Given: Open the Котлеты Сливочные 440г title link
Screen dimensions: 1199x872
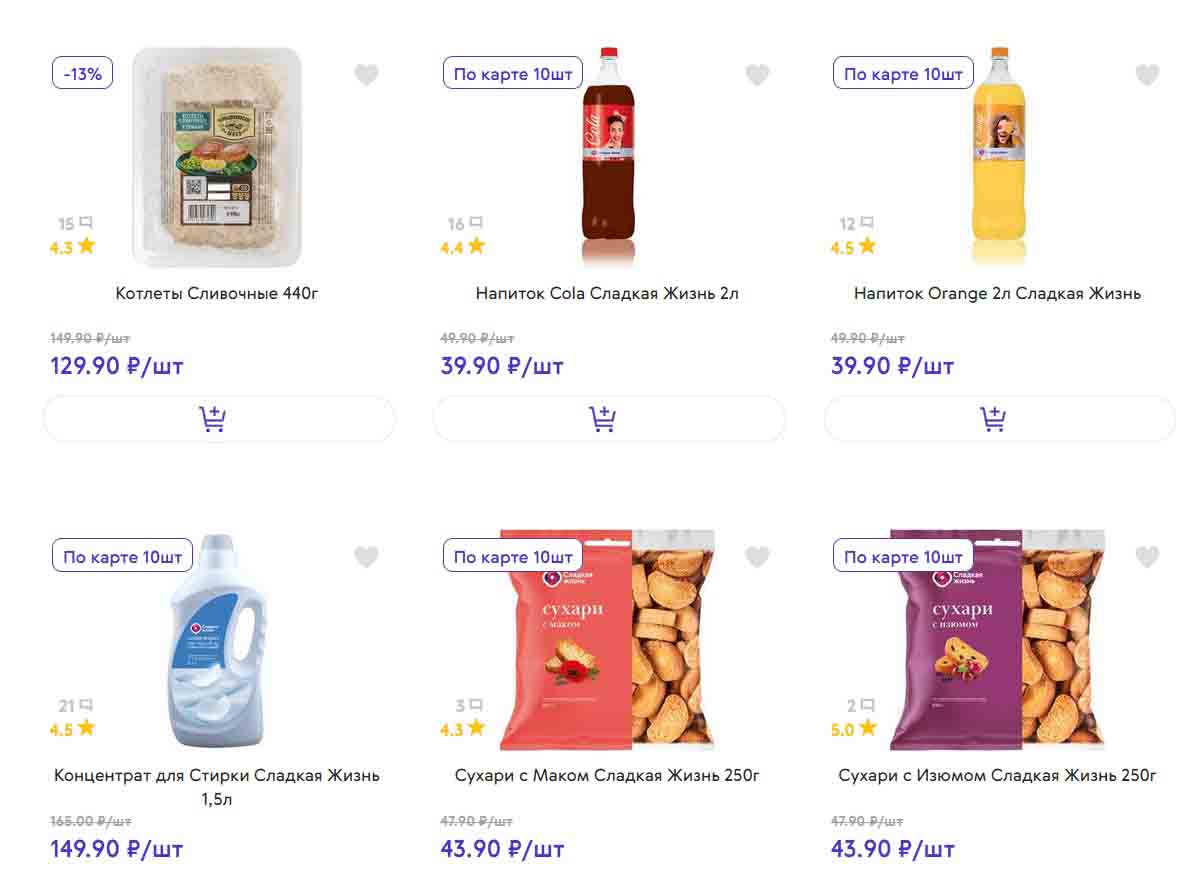Looking at the screenshot, I should click(x=217, y=294).
